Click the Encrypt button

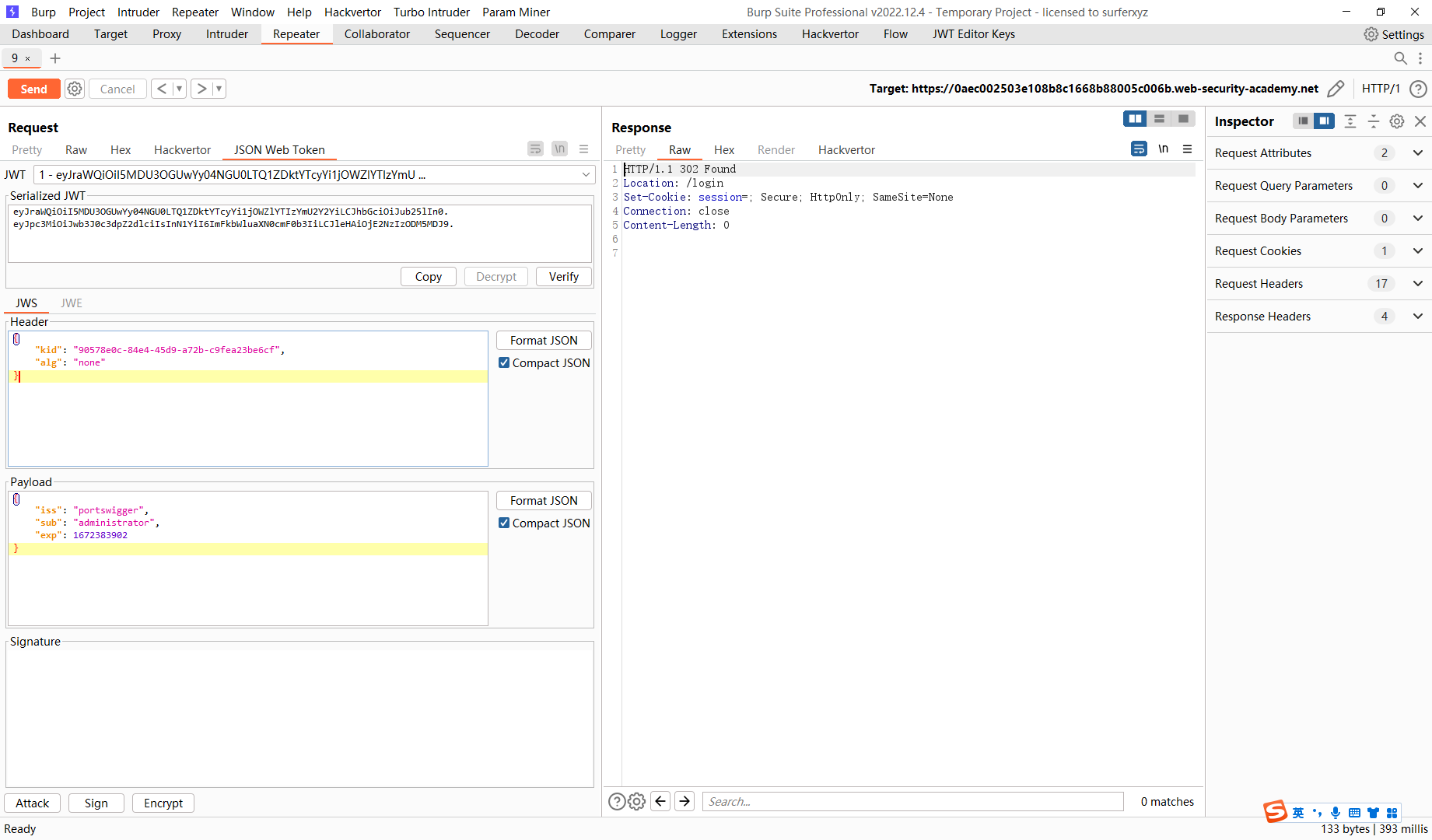163,803
